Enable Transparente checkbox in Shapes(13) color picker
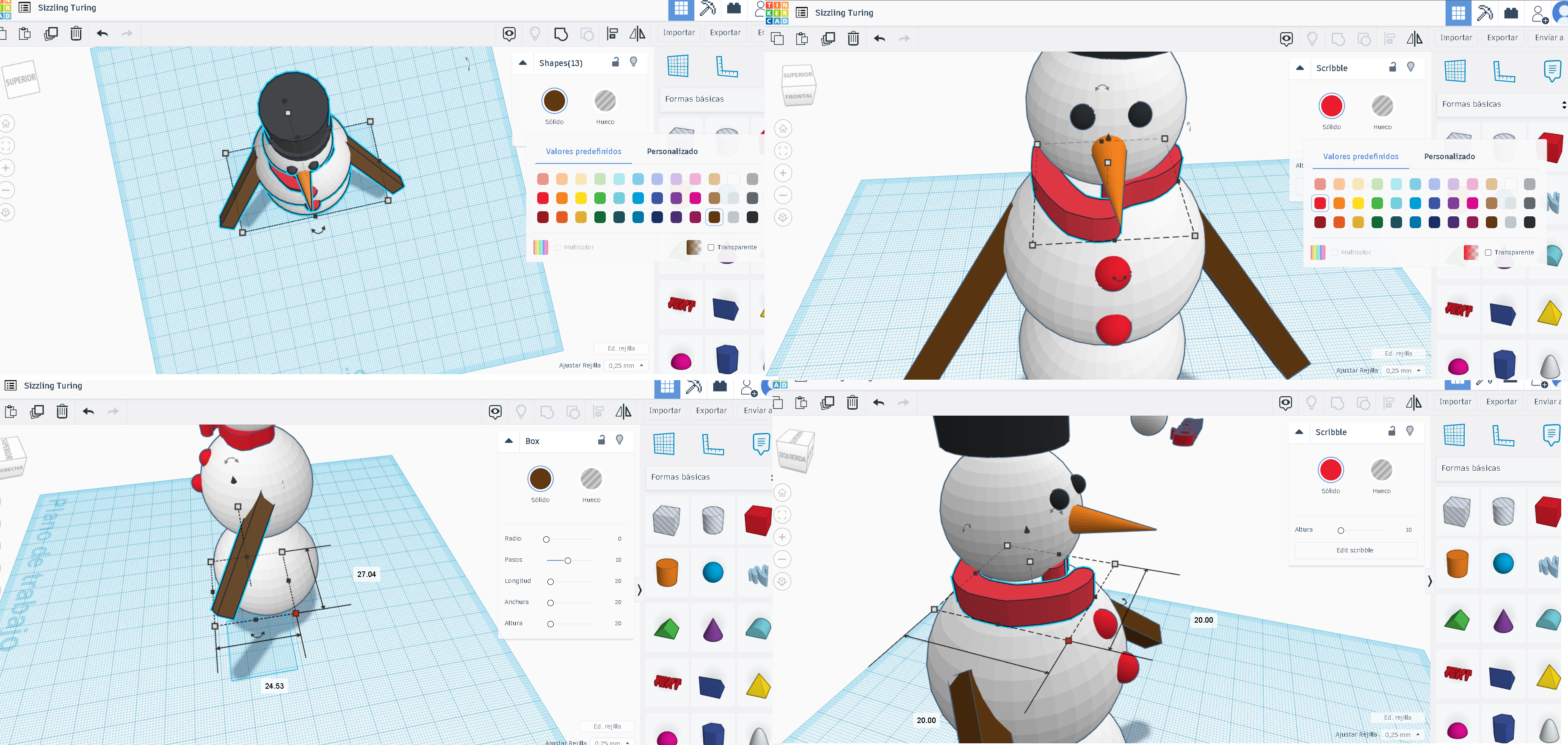 [x=711, y=247]
